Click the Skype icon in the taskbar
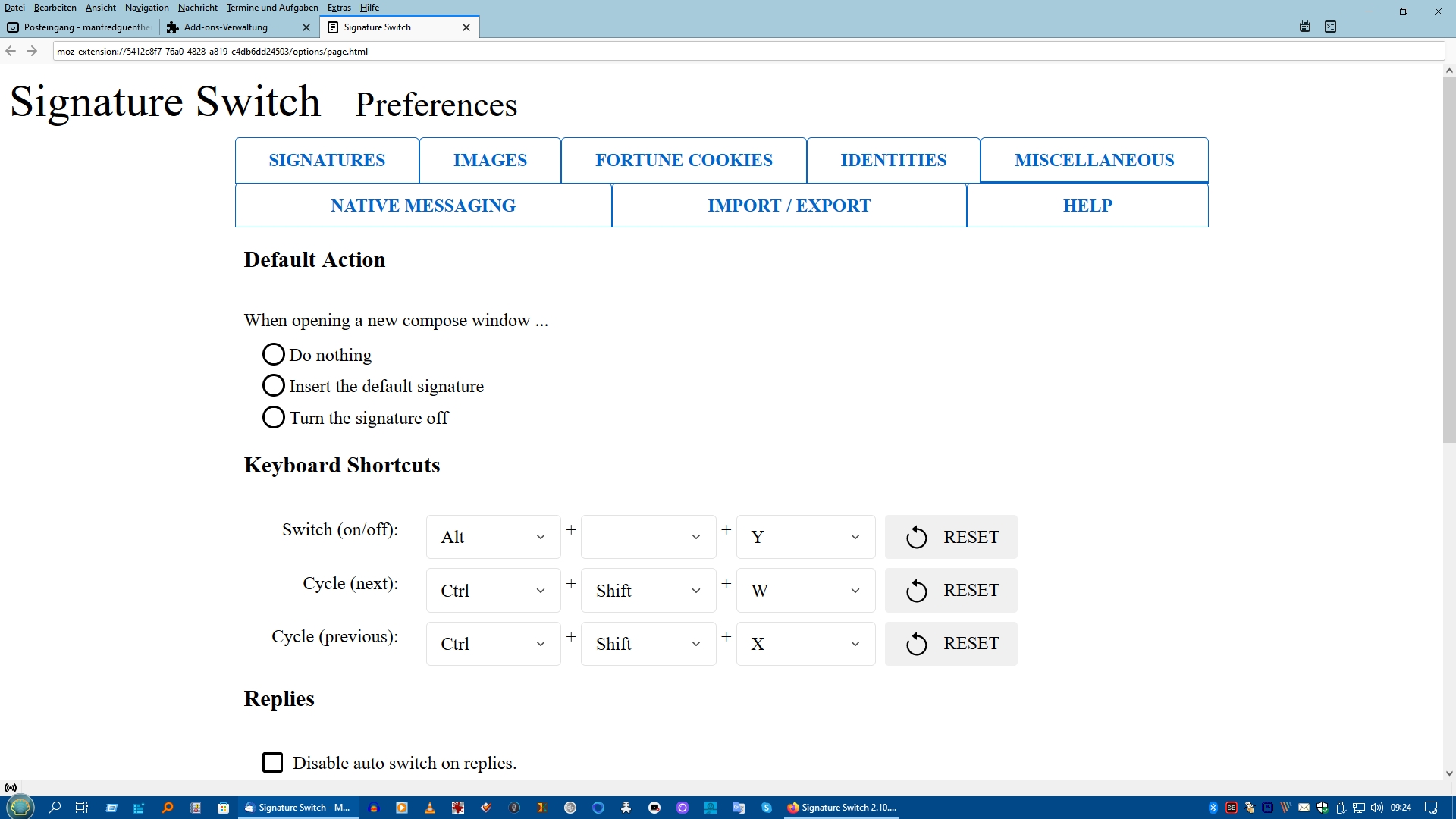The image size is (1456, 819). point(767,808)
